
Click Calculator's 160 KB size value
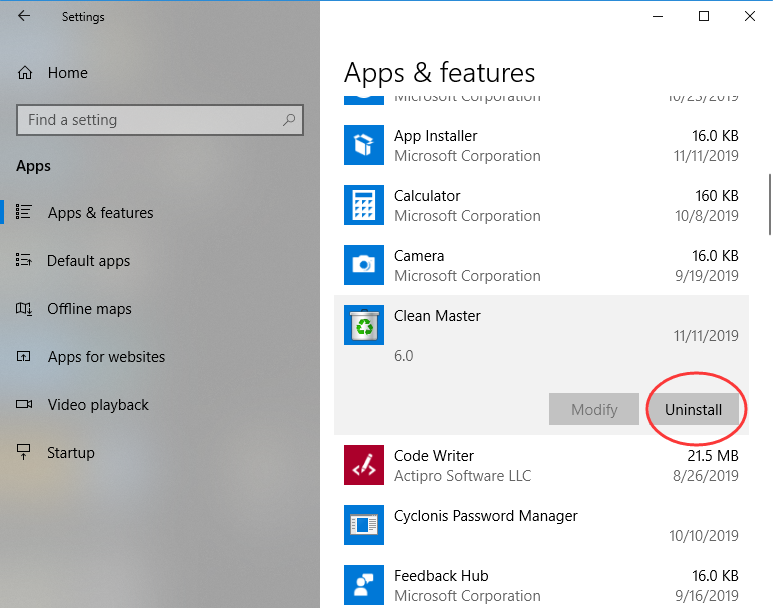tap(717, 196)
